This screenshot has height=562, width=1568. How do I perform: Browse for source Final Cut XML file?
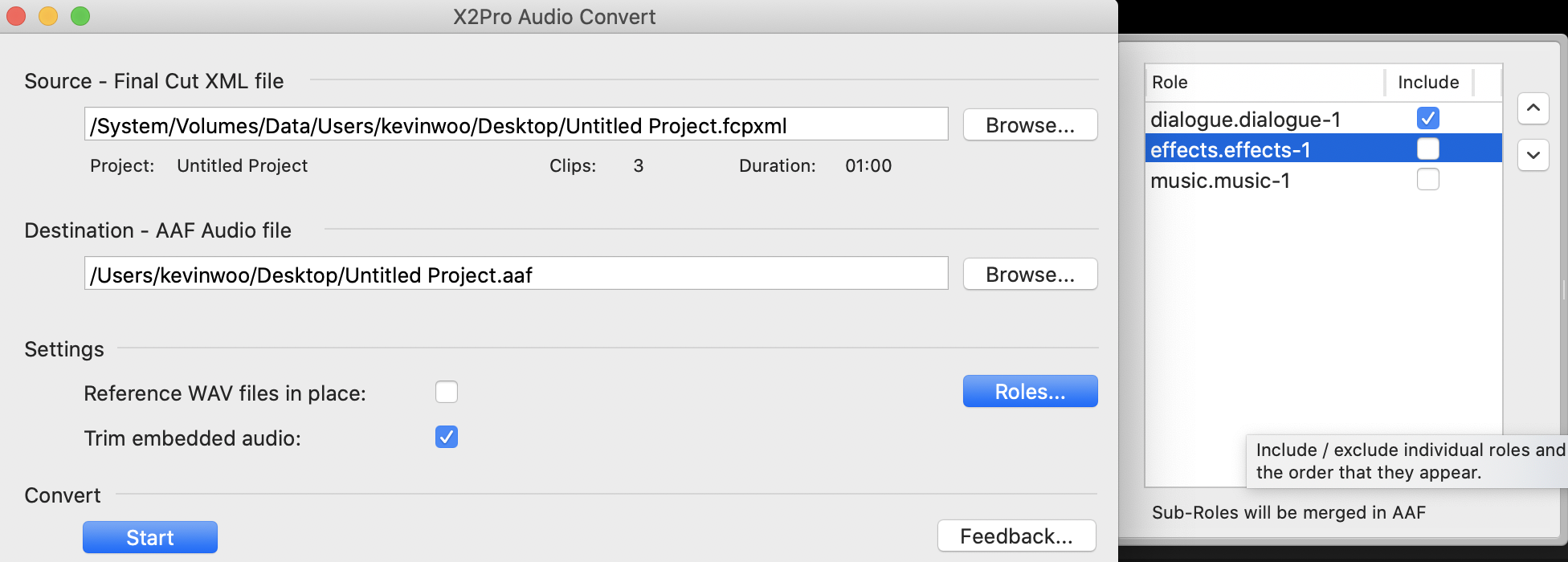pos(1030,125)
